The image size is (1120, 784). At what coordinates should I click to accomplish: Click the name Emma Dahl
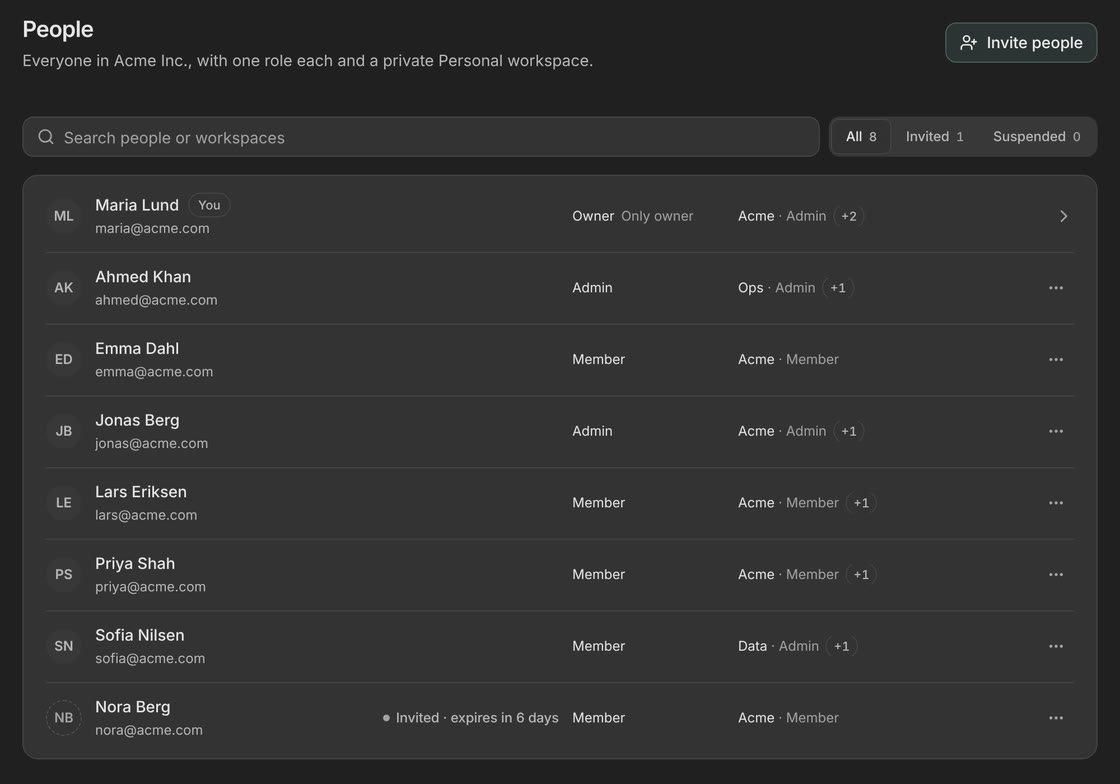137,348
